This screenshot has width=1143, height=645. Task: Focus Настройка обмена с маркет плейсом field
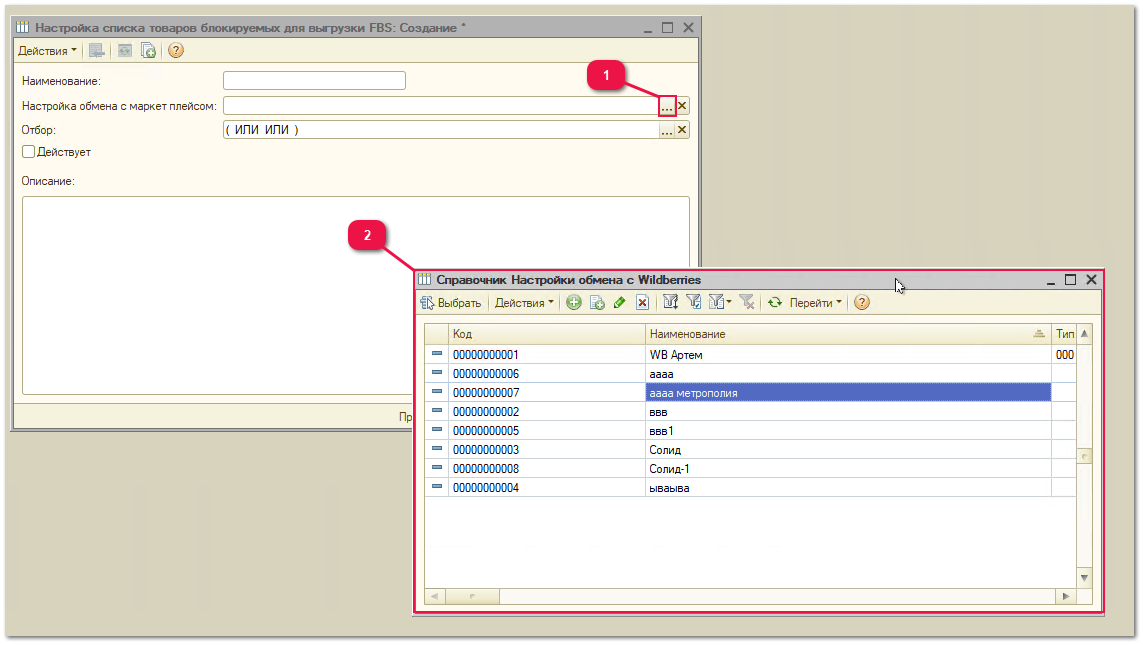coord(440,106)
